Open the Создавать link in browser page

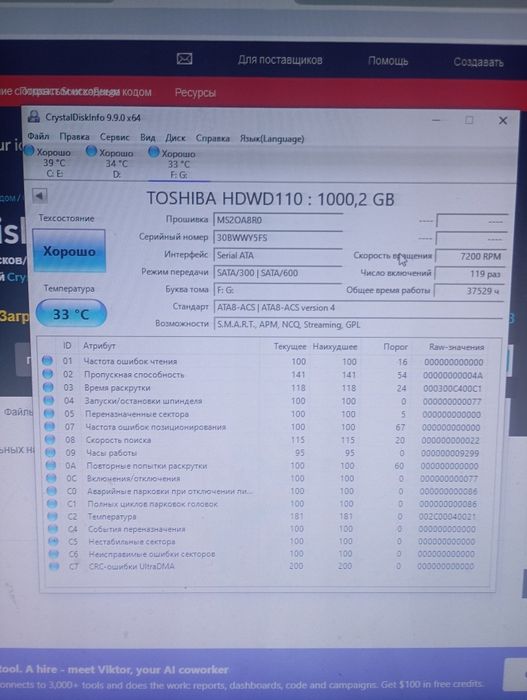pos(478,62)
